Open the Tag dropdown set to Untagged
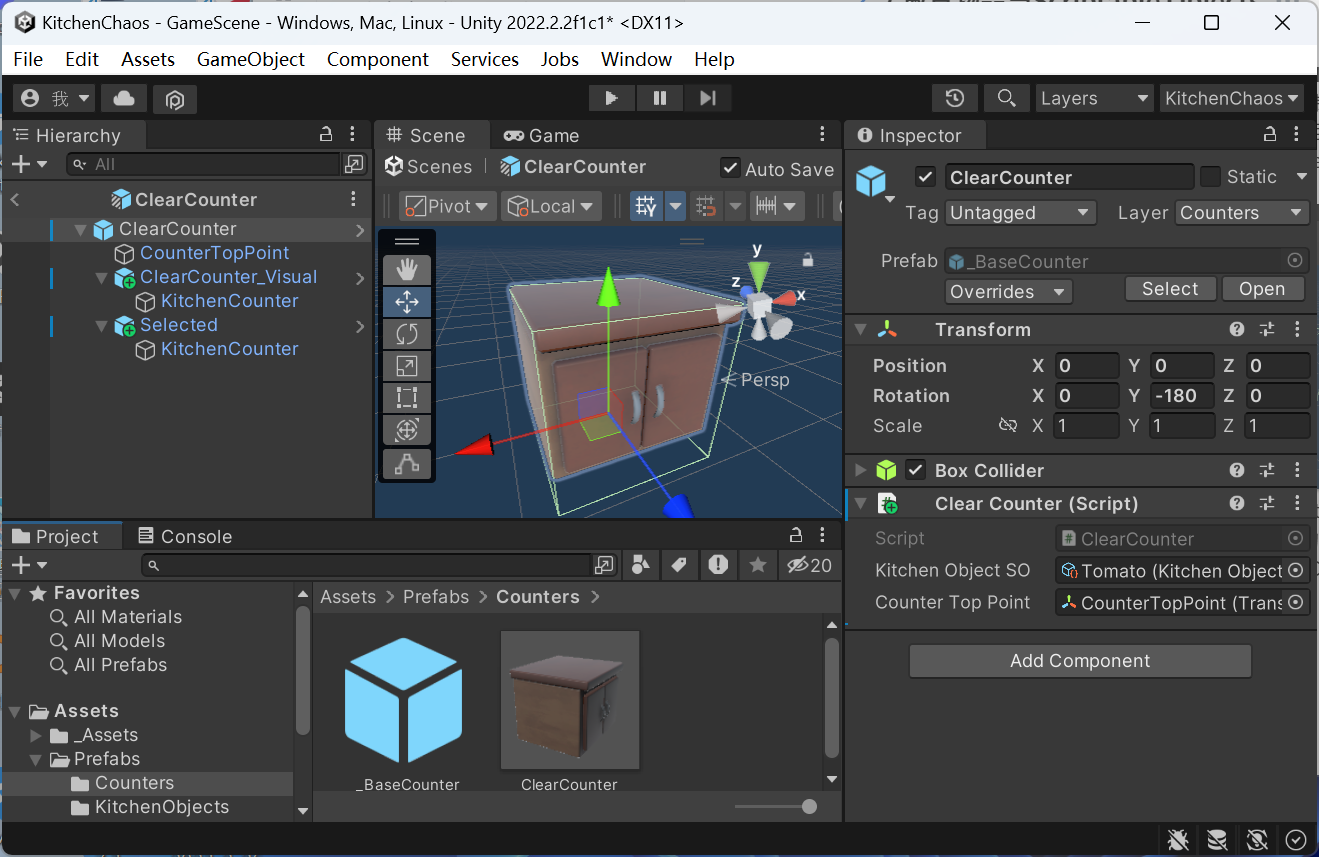1319x857 pixels. tap(1020, 212)
